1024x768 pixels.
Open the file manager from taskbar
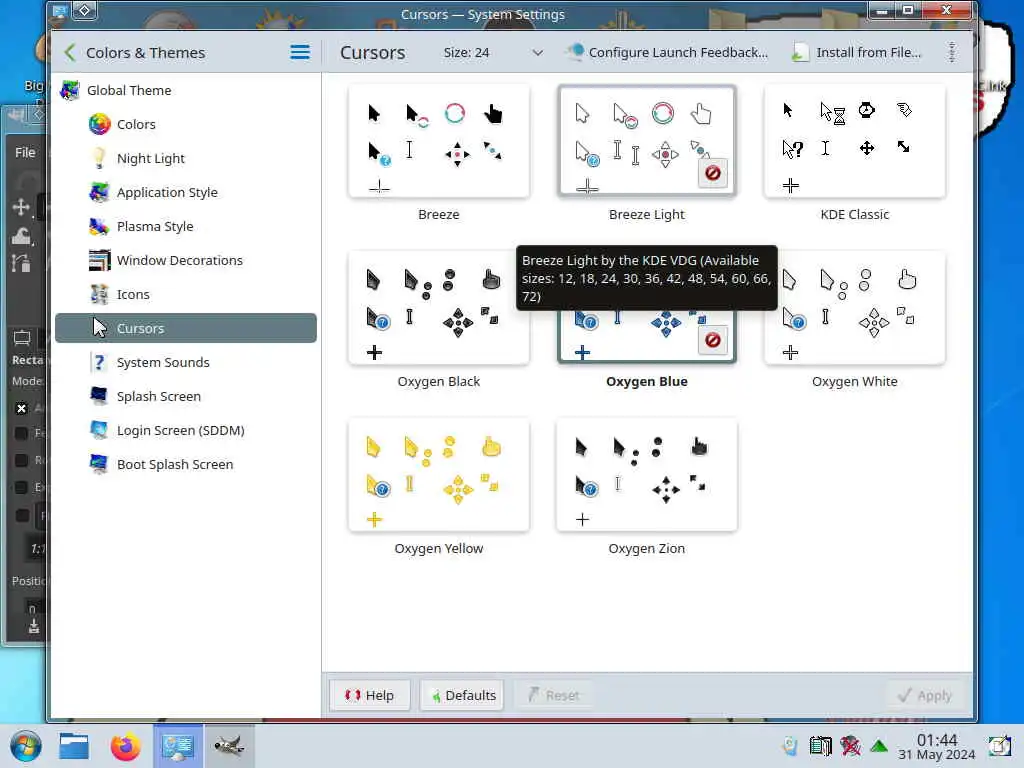[74, 746]
